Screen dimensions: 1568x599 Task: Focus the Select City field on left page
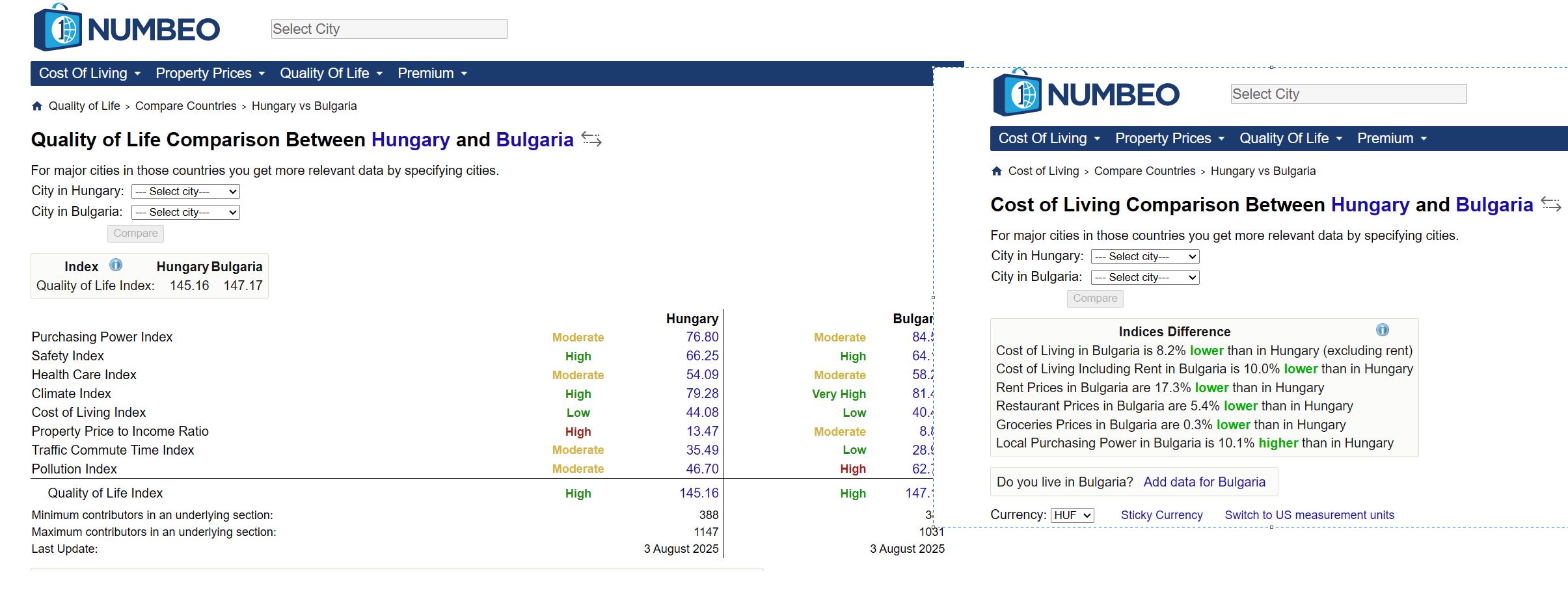pyautogui.click(x=389, y=29)
